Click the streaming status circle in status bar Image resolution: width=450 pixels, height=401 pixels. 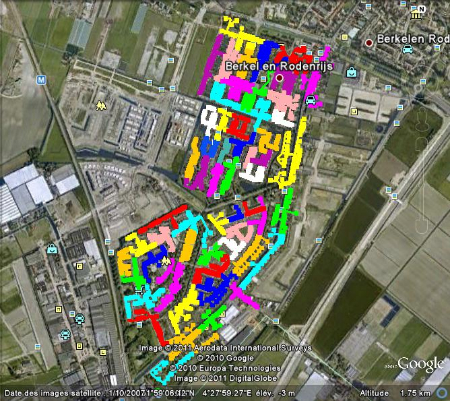tap(443, 393)
